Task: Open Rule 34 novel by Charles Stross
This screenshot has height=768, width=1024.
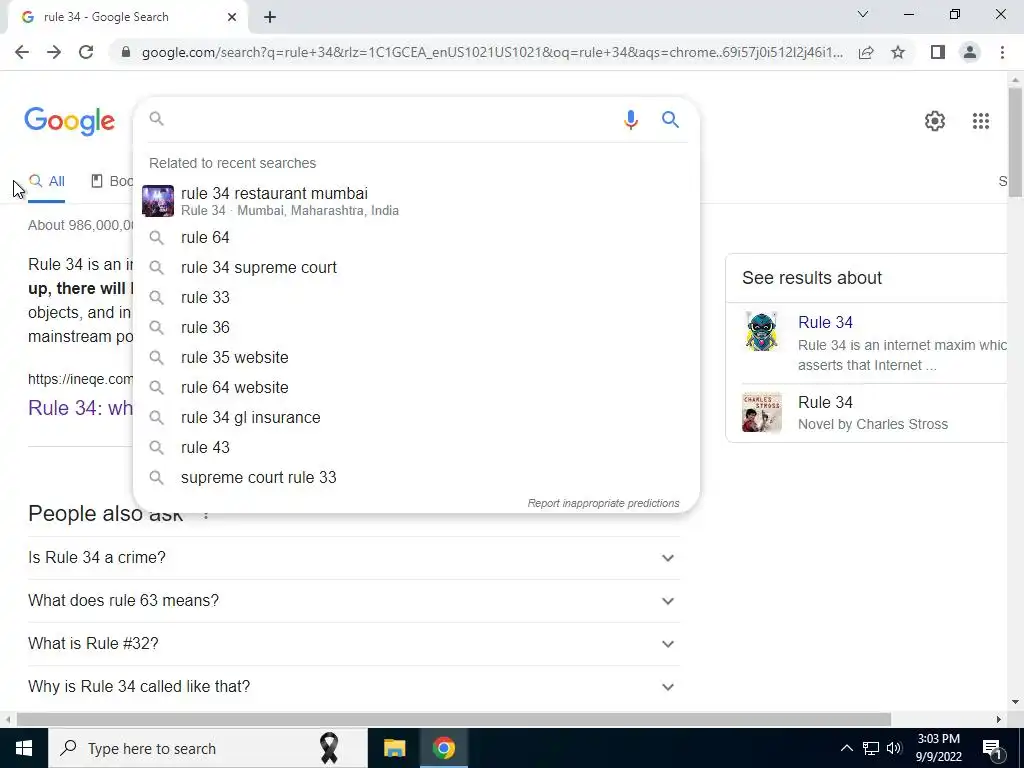Action: pyautogui.click(x=825, y=402)
